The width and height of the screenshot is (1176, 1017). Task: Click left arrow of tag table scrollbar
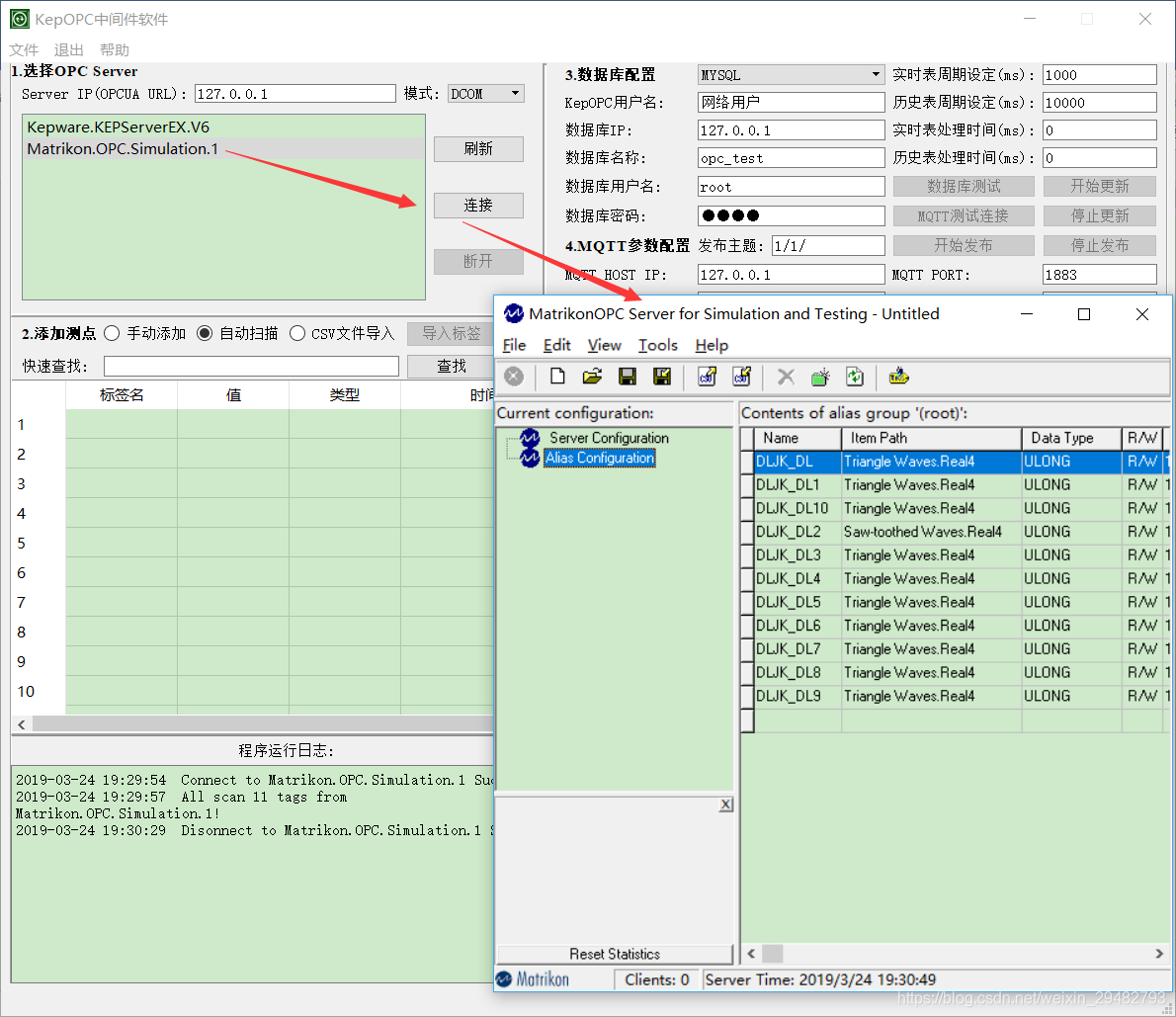[22, 724]
